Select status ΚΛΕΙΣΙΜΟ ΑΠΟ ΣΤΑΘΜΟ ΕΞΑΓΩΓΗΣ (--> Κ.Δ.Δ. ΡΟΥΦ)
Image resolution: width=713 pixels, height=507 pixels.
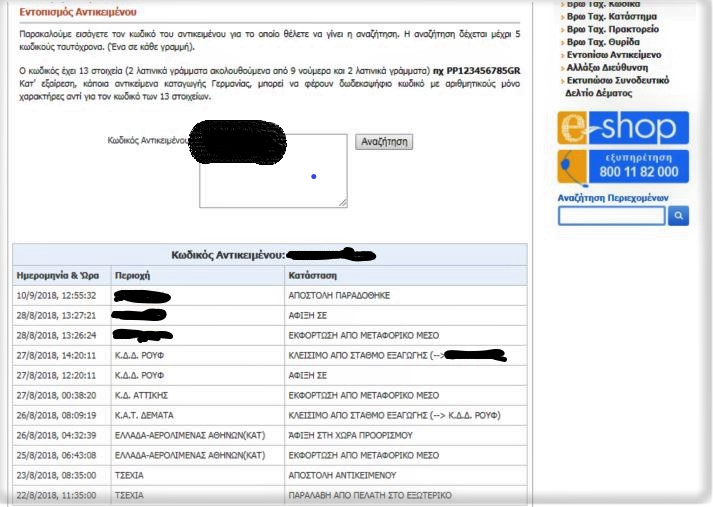click(394, 416)
